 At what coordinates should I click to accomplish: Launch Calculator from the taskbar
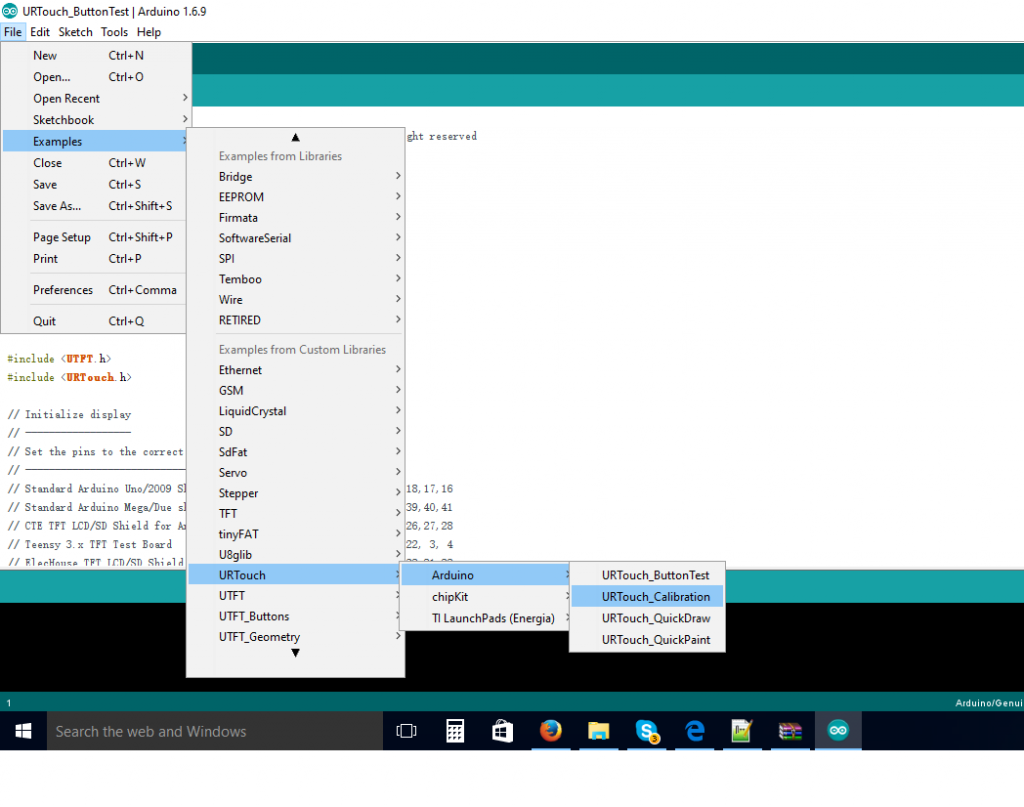coord(455,731)
